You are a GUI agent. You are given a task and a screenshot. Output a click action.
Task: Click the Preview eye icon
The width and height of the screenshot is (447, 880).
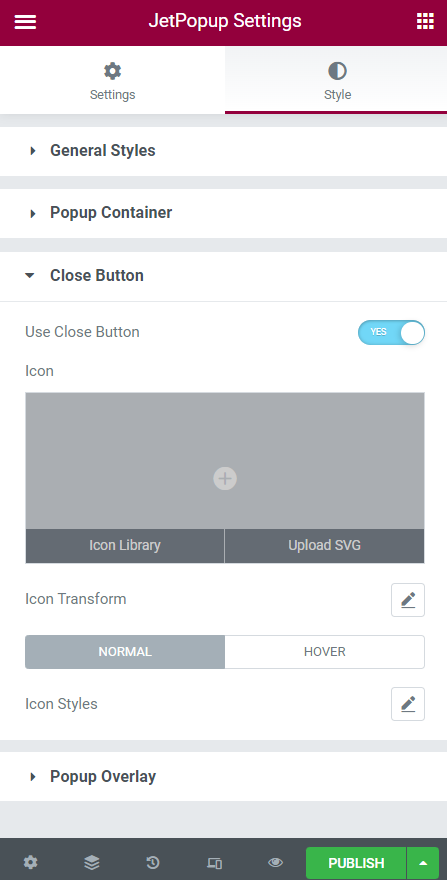pos(276,863)
